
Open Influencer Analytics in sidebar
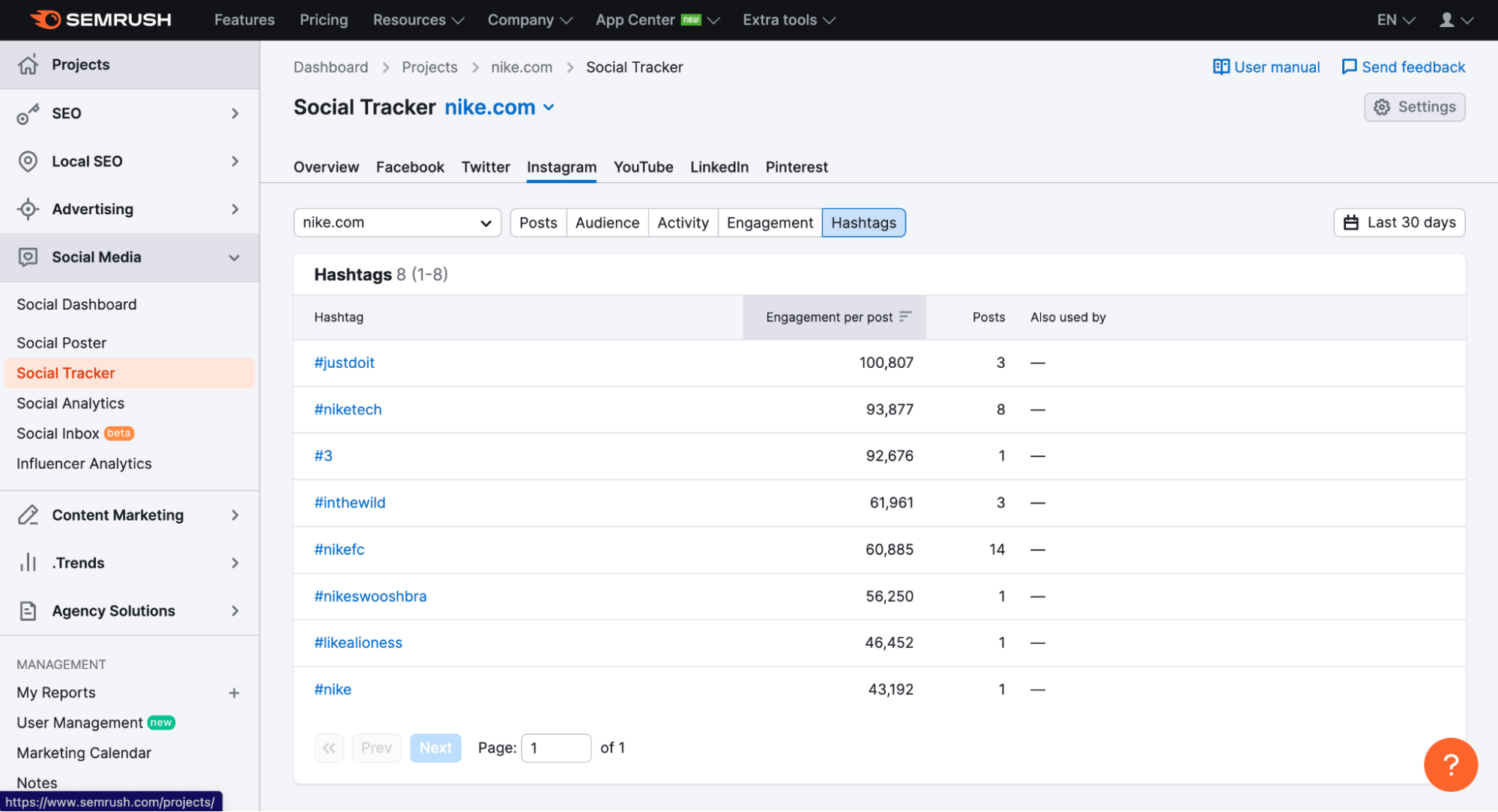(x=84, y=464)
